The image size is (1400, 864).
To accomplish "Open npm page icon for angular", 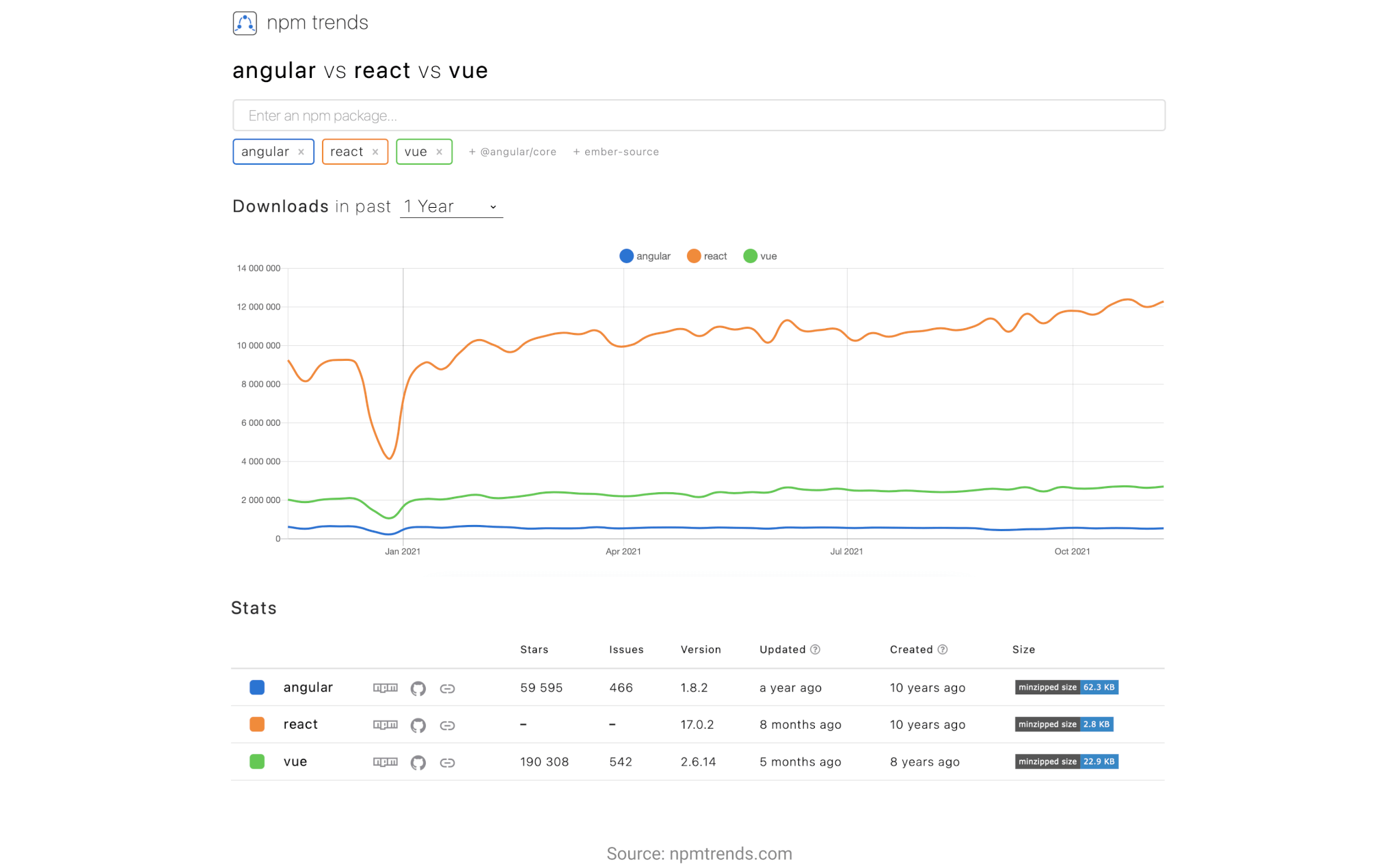I will tap(385, 688).
